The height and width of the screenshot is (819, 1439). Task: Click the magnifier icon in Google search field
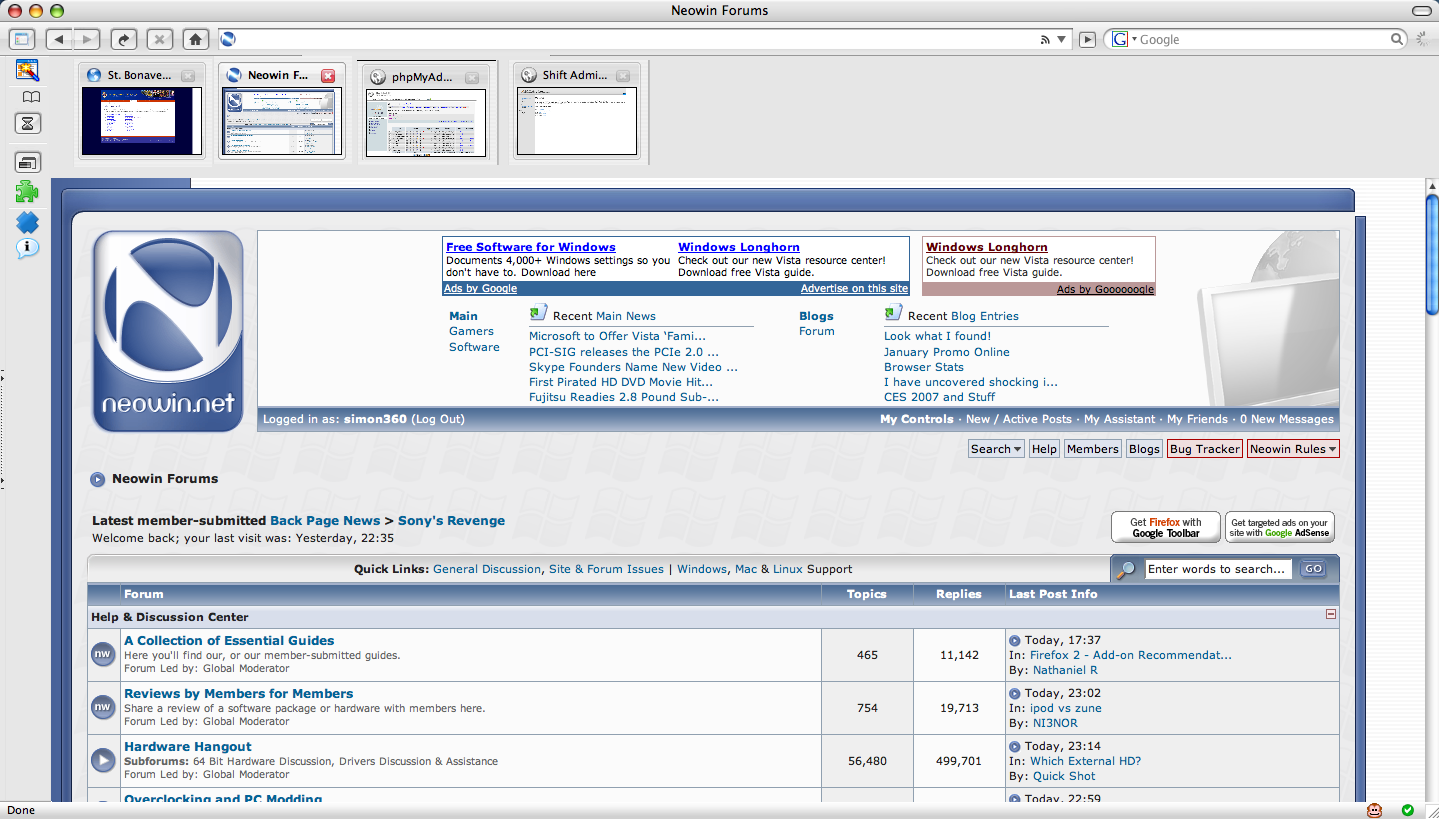pyautogui.click(x=1398, y=39)
